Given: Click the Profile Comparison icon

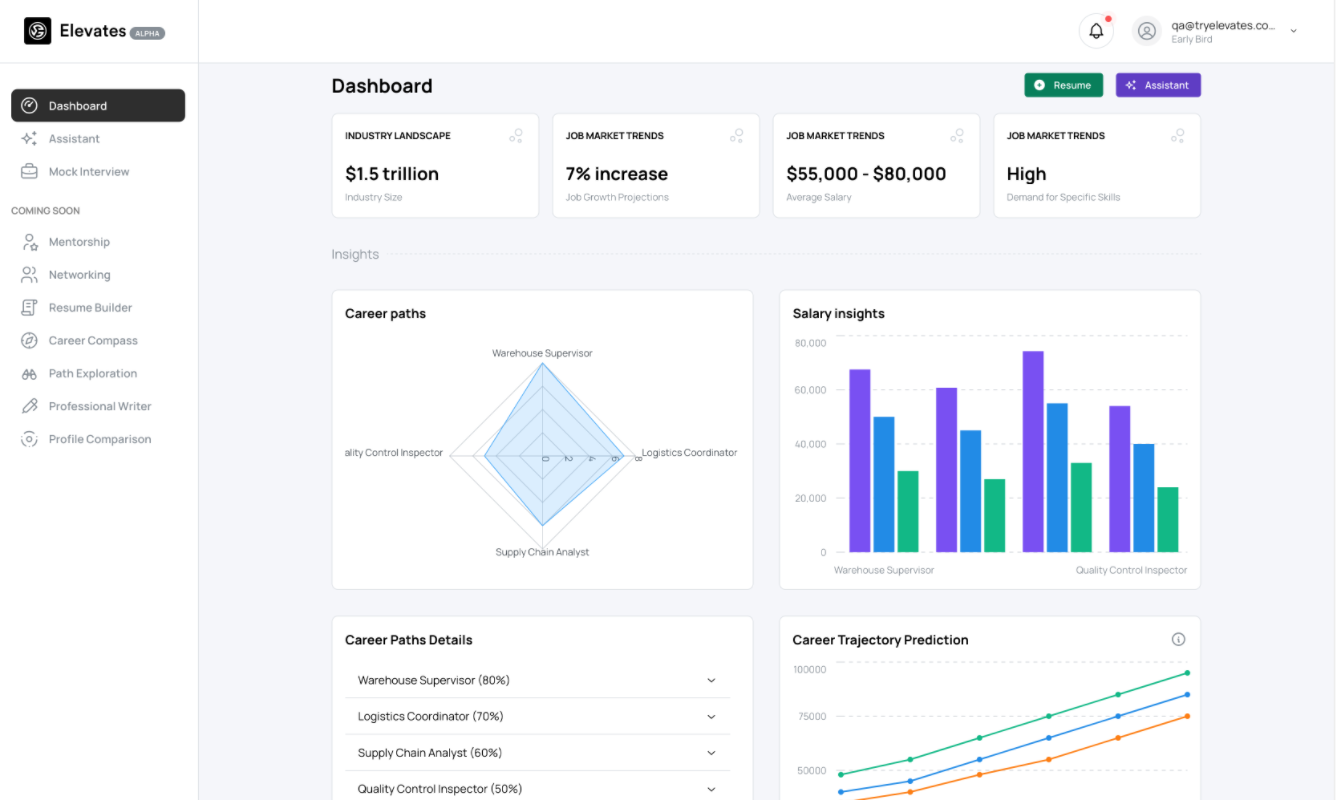Looking at the screenshot, I should [29, 439].
